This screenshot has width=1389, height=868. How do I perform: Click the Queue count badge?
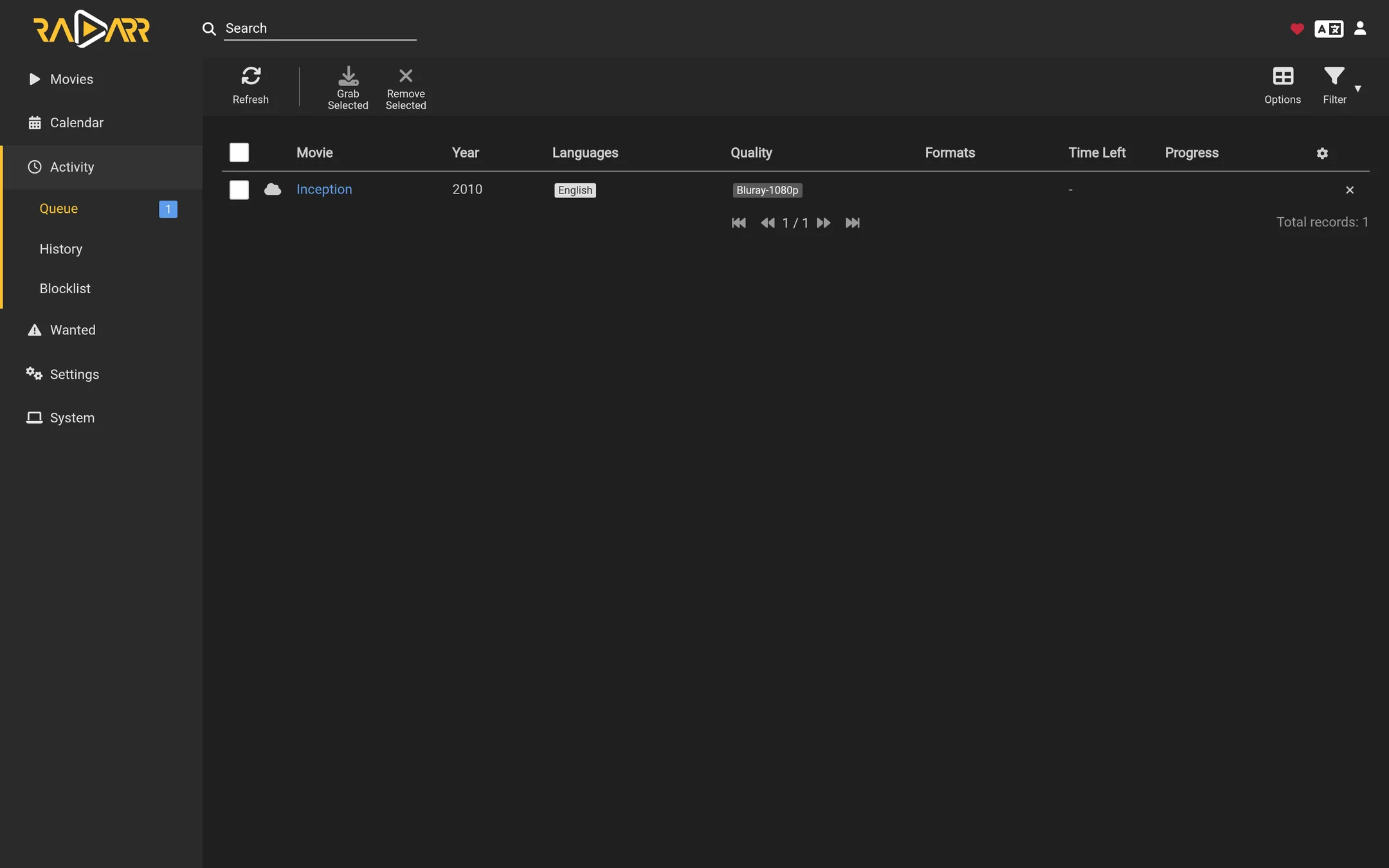[x=168, y=209]
